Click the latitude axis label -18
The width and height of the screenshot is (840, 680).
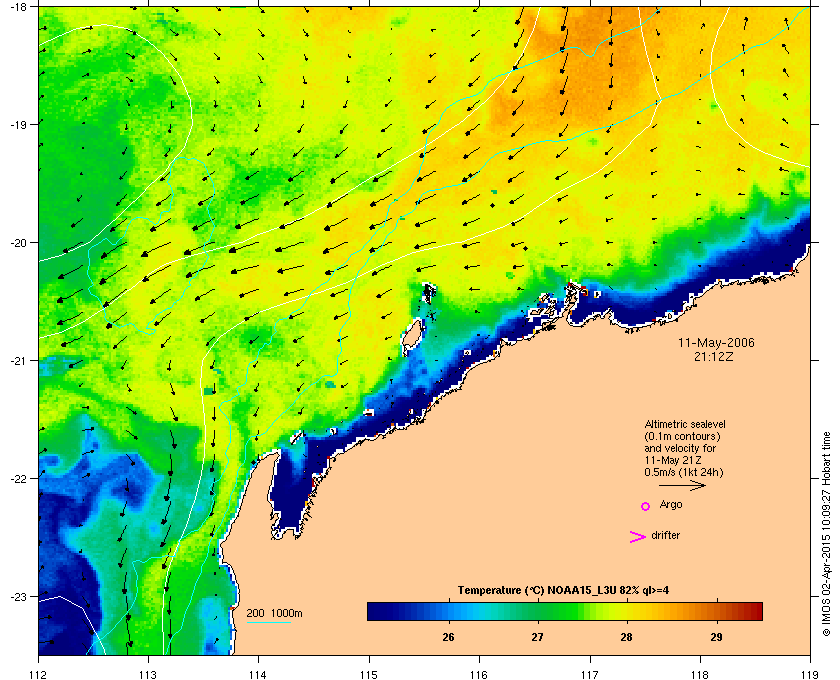pos(18,7)
